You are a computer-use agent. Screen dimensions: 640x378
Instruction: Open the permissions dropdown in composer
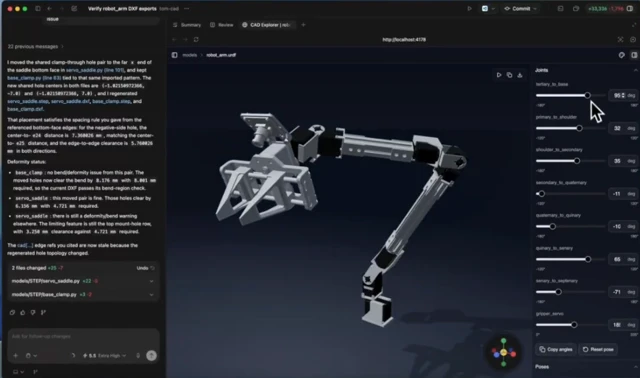[31, 356]
